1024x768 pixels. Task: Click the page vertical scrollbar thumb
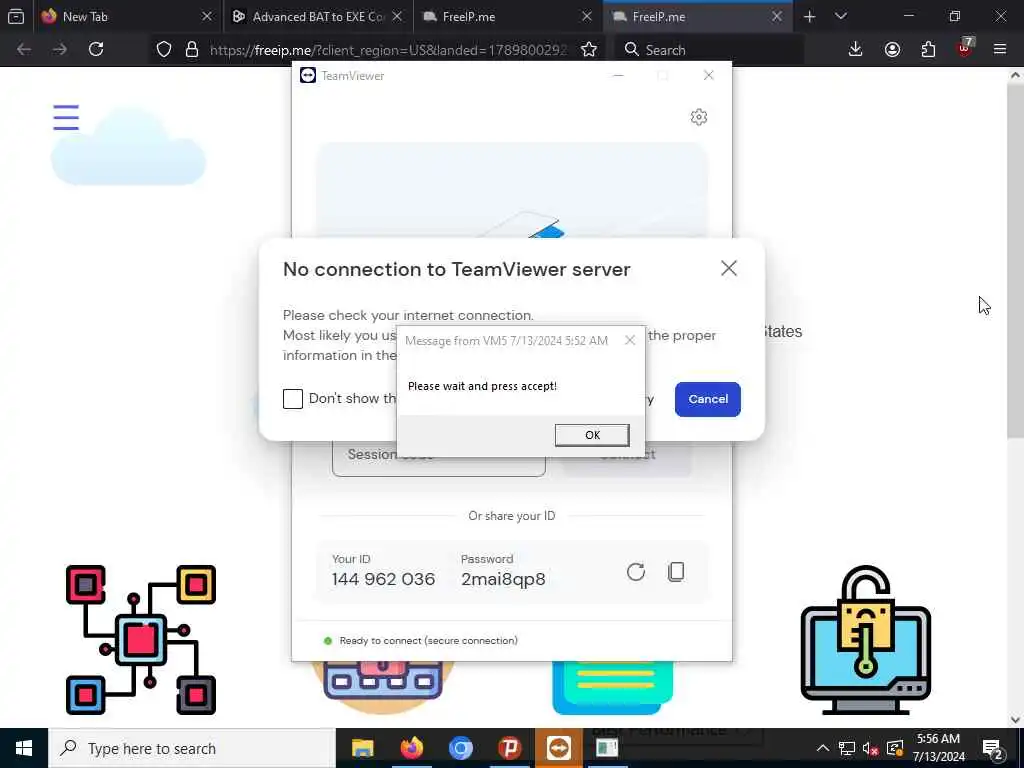(1015, 261)
